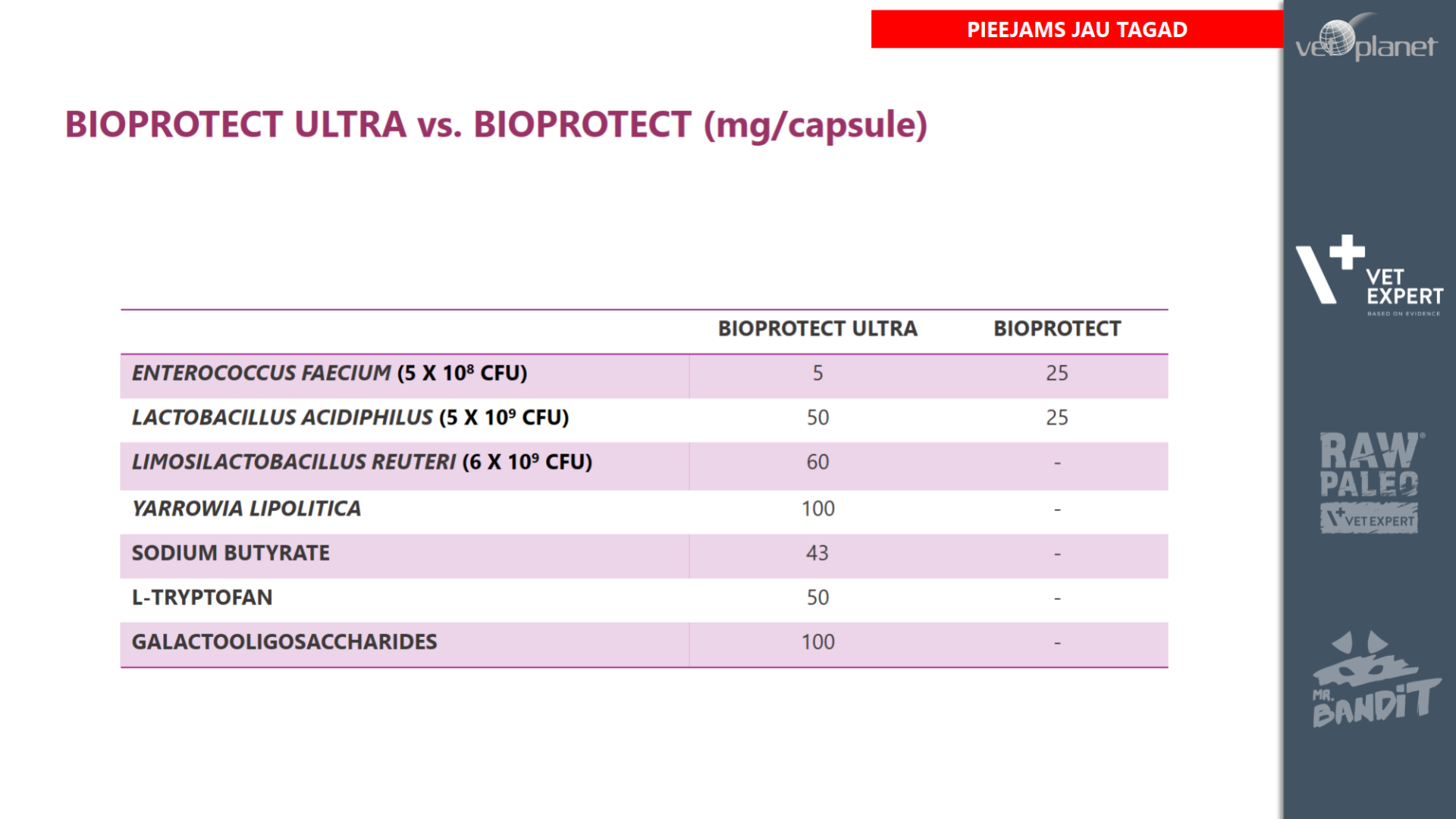Image resolution: width=1456 pixels, height=819 pixels.
Task: Select the Lactobacillus Acidiphilus row label
Action: tap(350, 418)
